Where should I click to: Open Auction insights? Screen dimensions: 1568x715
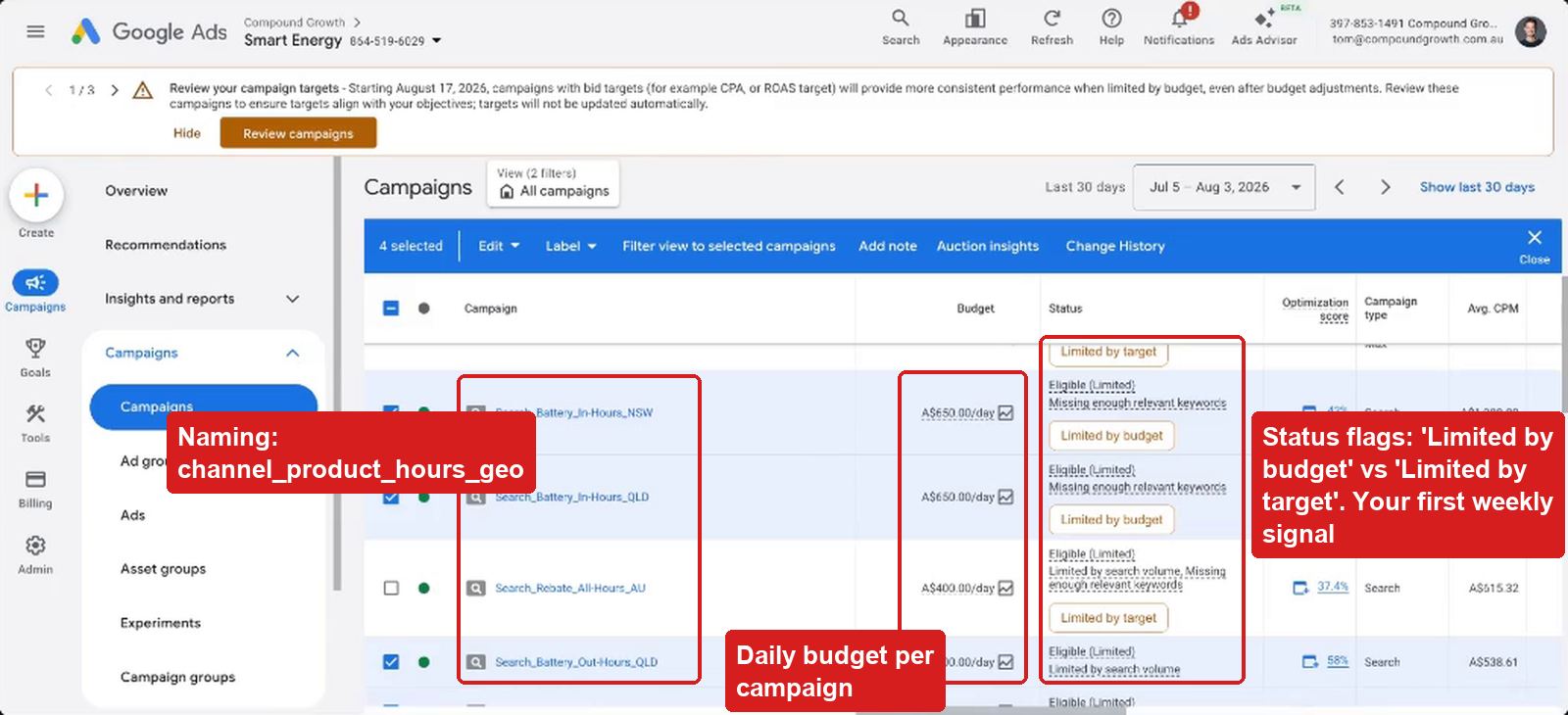(987, 246)
